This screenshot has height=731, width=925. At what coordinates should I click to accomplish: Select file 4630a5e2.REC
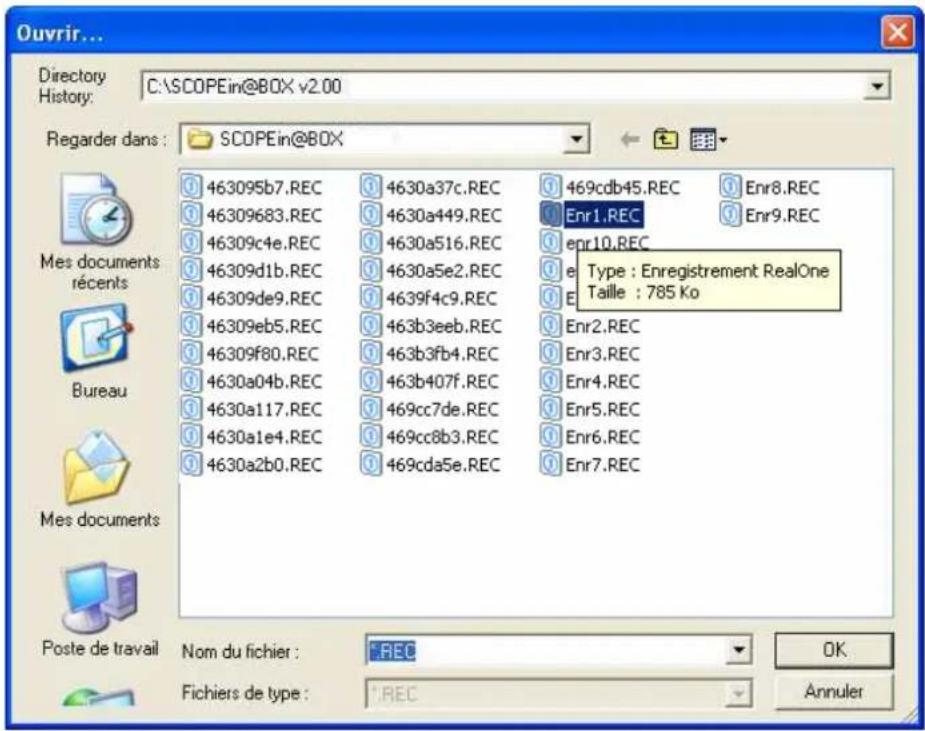coord(432,270)
